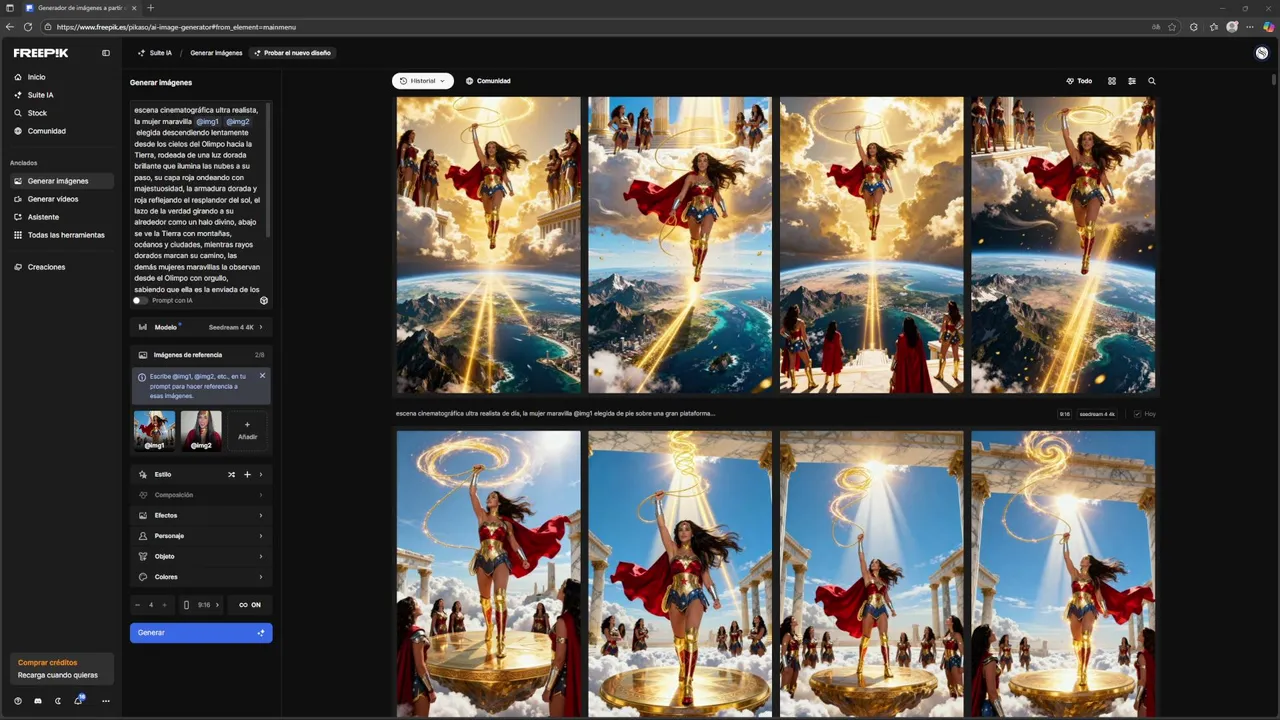Viewport: 1280px width, 720px height.
Task: Collapse the left sidebar panel icon
Action: 106,53
